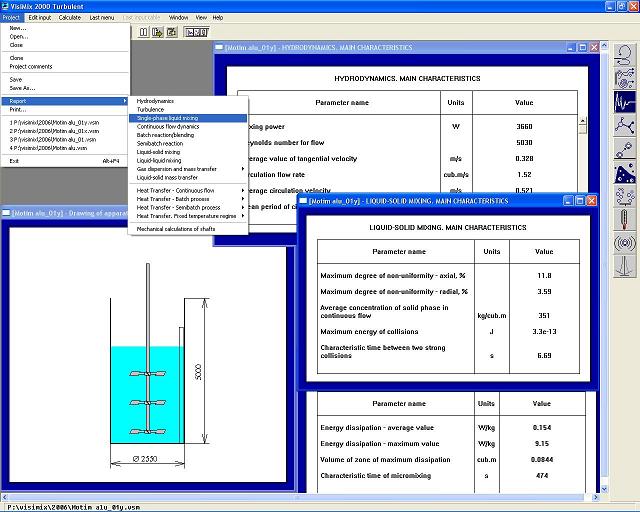The height and width of the screenshot is (512, 640).
Task: Select Print... in Project menu
Action: (65, 109)
